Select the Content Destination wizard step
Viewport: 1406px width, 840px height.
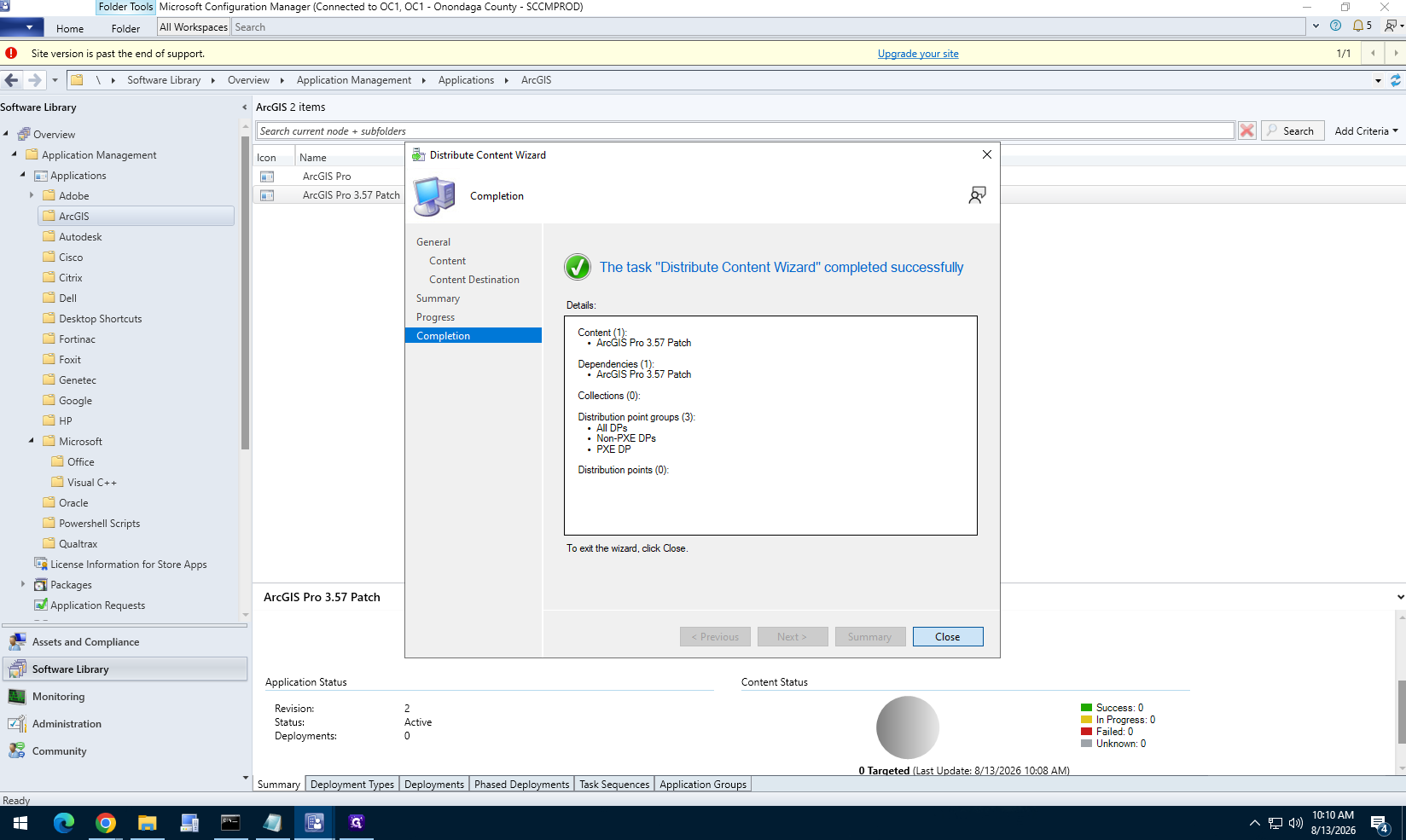[474, 280]
